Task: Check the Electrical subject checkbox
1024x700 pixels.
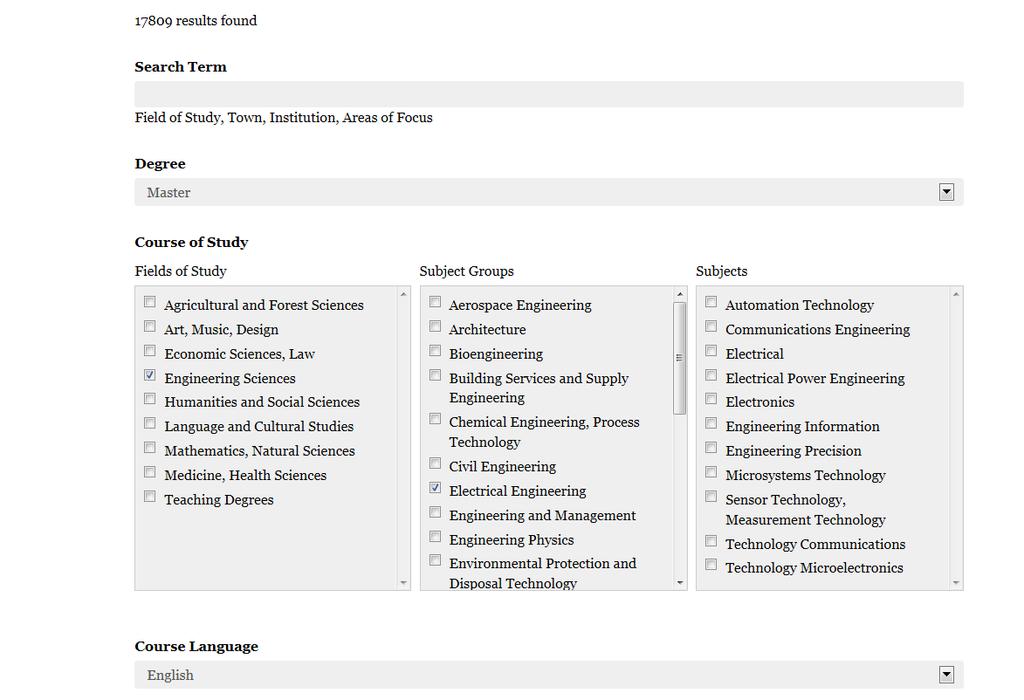Action: (x=711, y=351)
